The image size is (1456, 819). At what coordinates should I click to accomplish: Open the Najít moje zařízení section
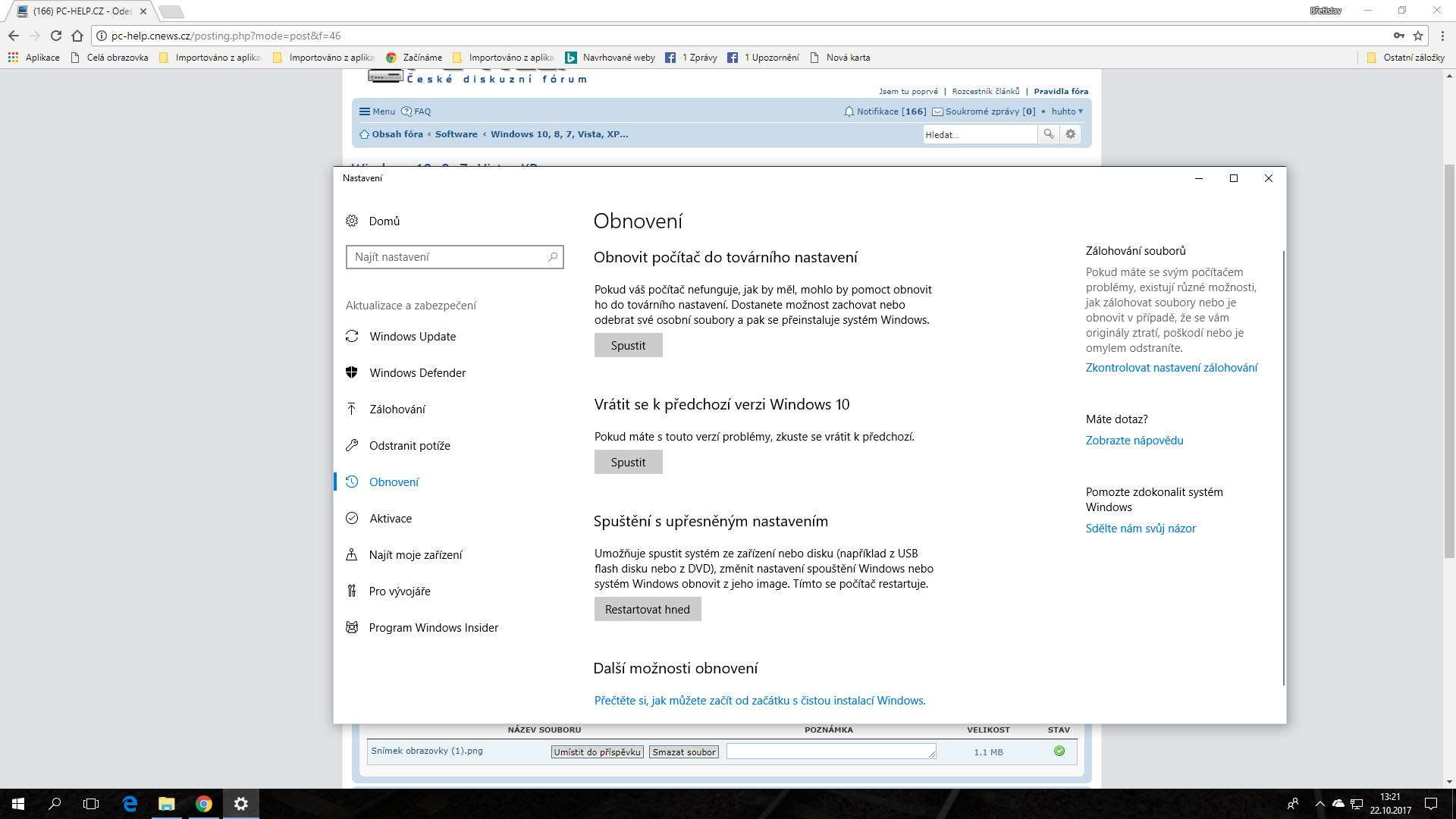(415, 554)
